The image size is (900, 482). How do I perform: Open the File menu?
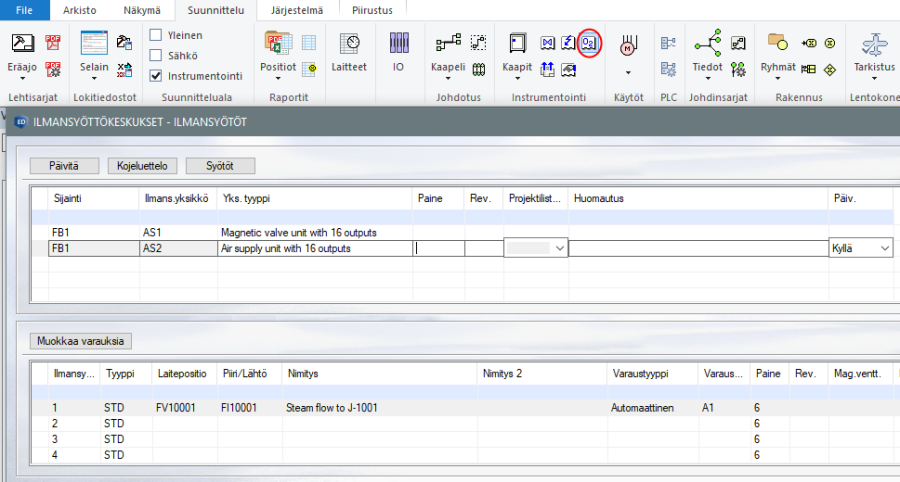(x=24, y=10)
